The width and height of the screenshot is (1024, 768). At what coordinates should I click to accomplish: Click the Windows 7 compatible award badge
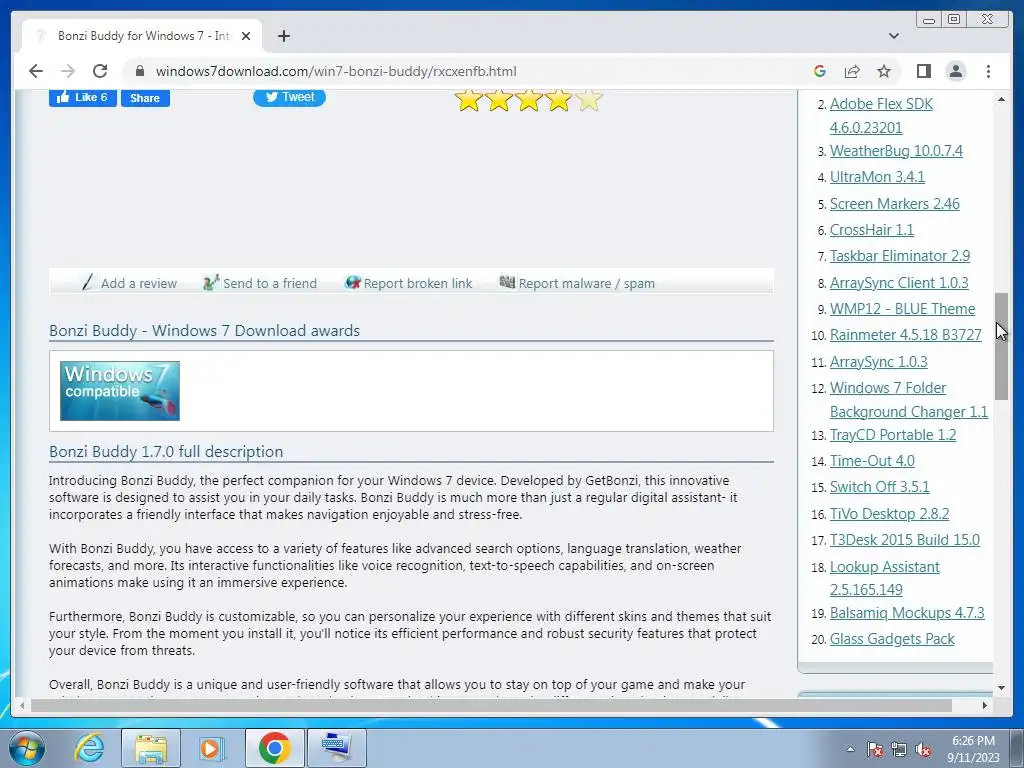pyautogui.click(x=120, y=391)
